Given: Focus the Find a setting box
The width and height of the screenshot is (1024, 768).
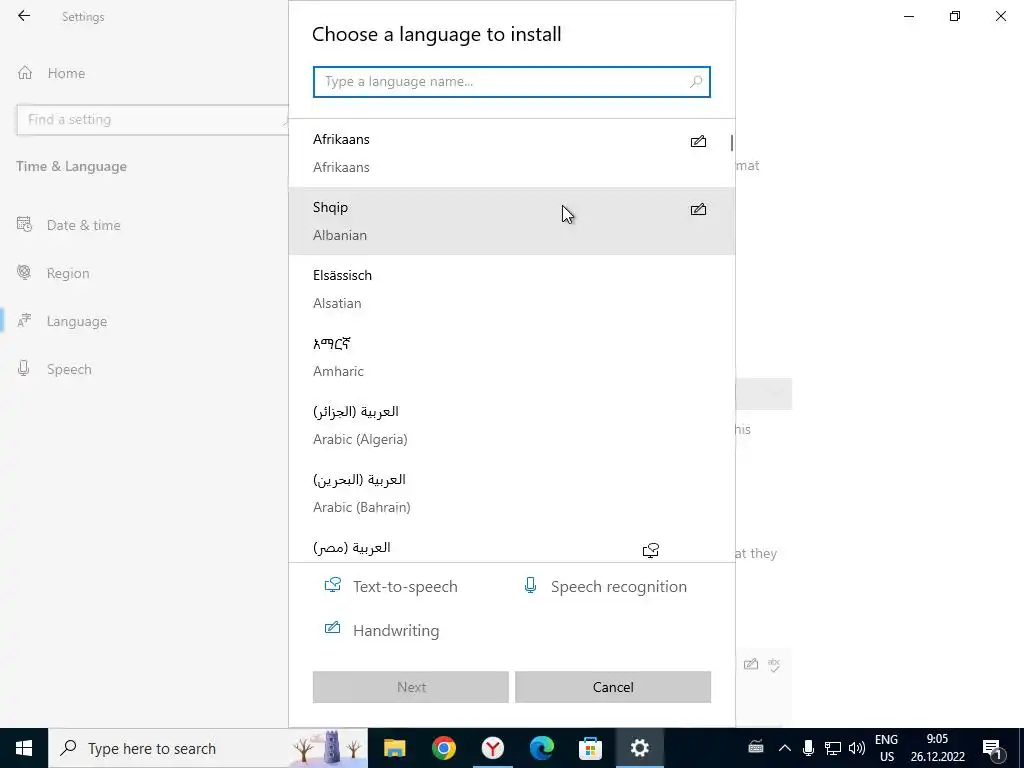Looking at the screenshot, I should [x=153, y=120].
